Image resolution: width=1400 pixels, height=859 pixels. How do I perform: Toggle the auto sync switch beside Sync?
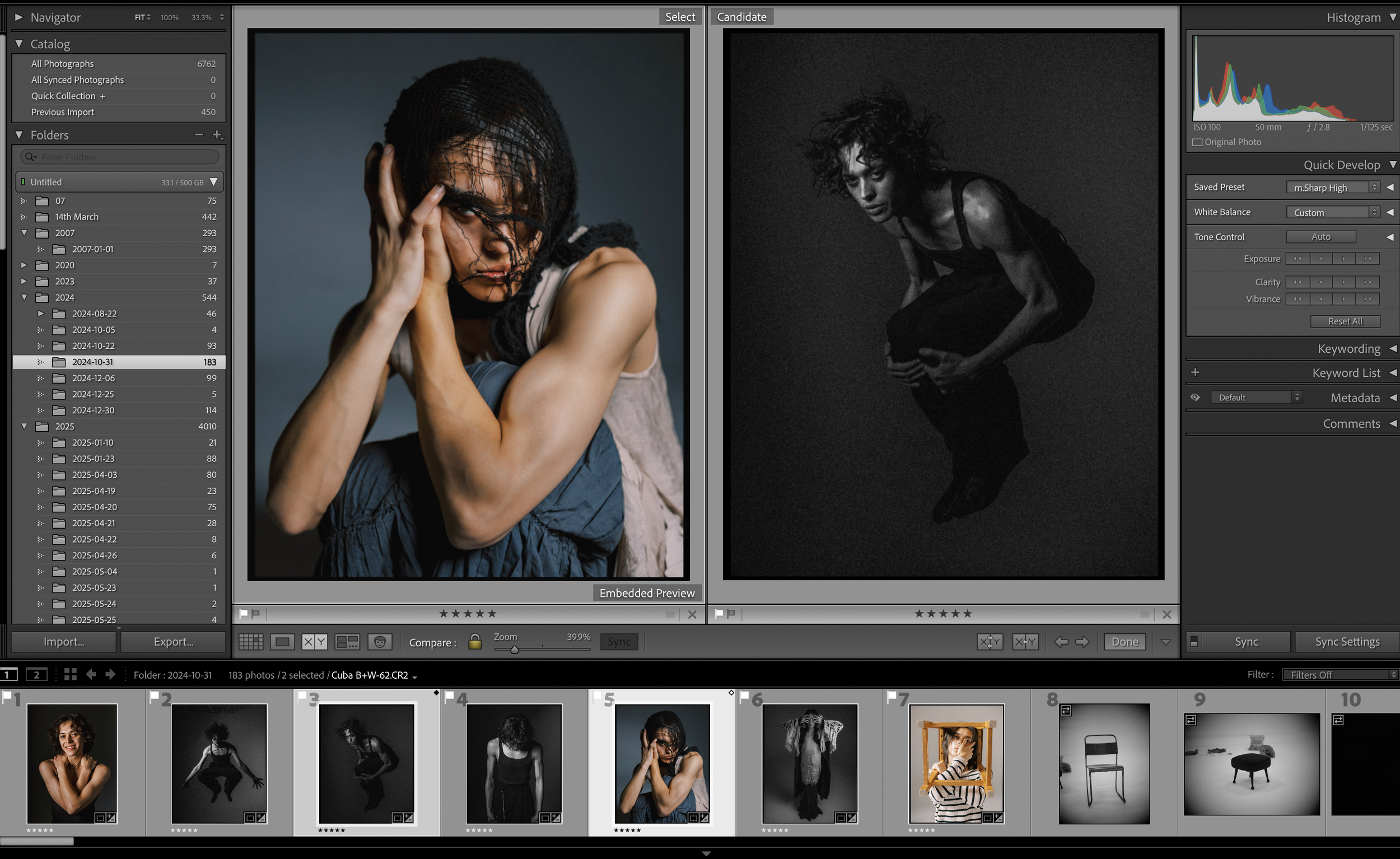click(x=1194, y=642)
